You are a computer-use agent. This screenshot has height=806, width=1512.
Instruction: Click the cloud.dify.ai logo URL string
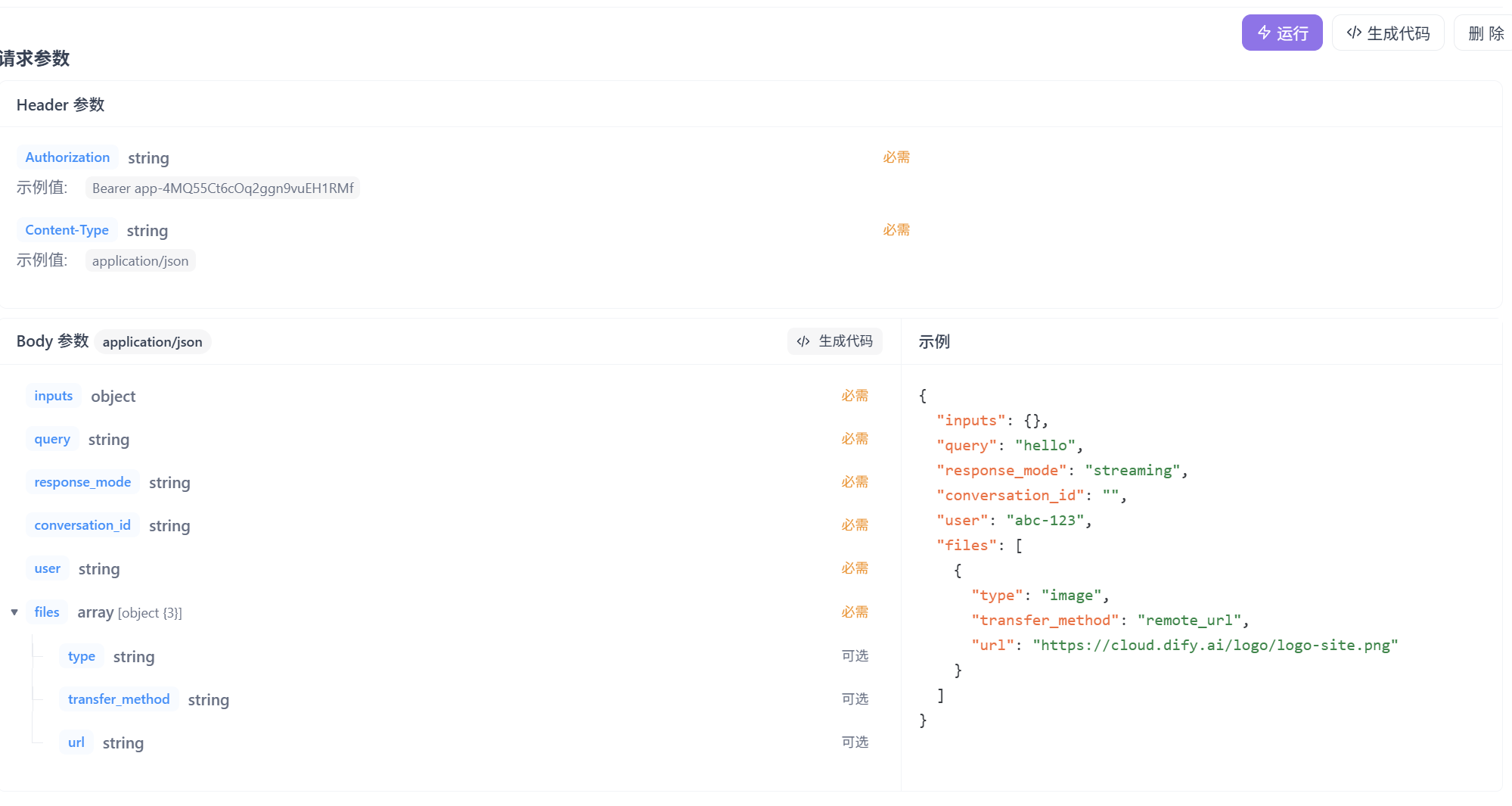point(1215,646)
